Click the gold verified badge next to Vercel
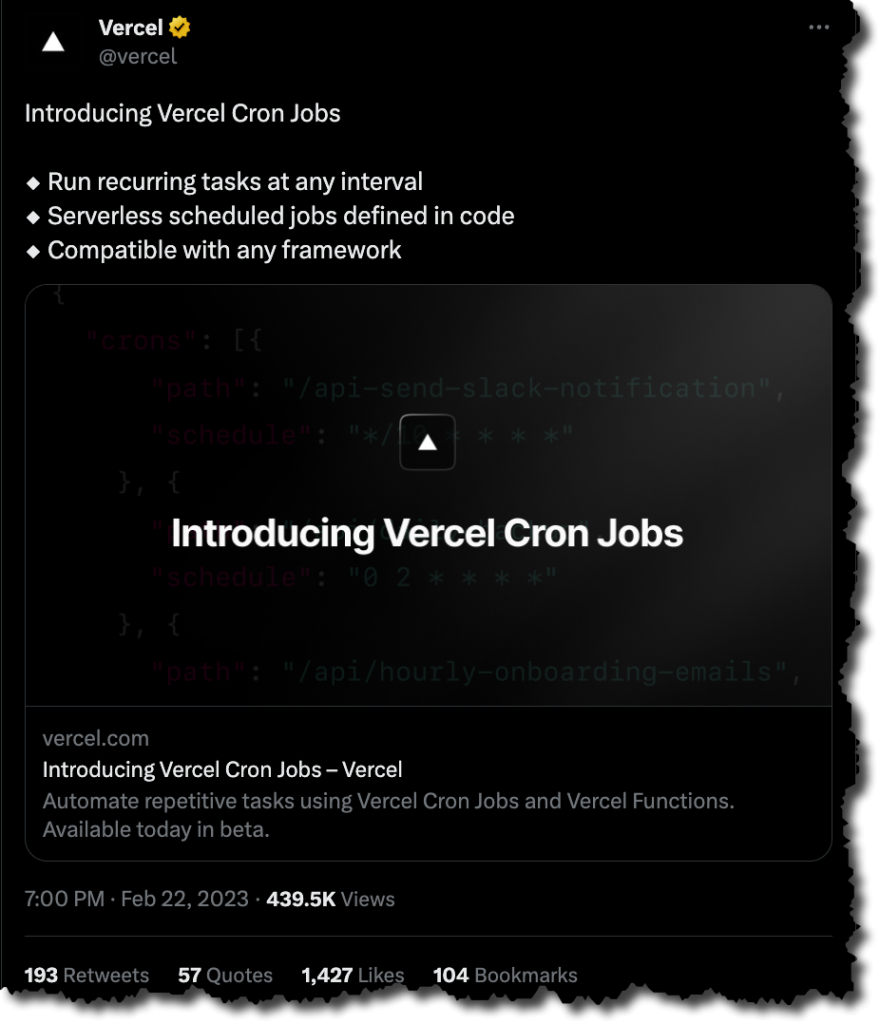Viewport: 880px width, 1024px height. click(178, 27)
